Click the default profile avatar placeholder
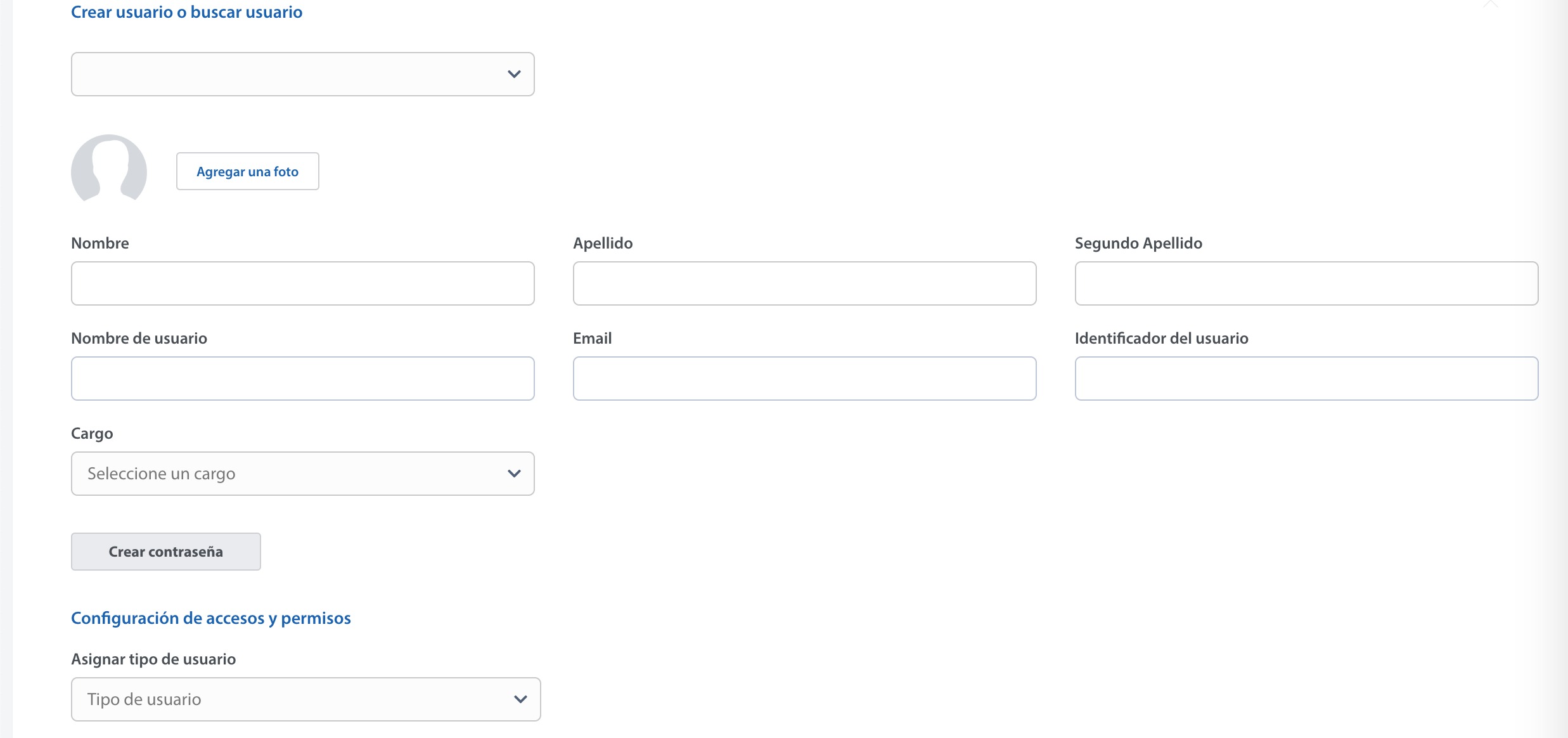 [109, 169]
